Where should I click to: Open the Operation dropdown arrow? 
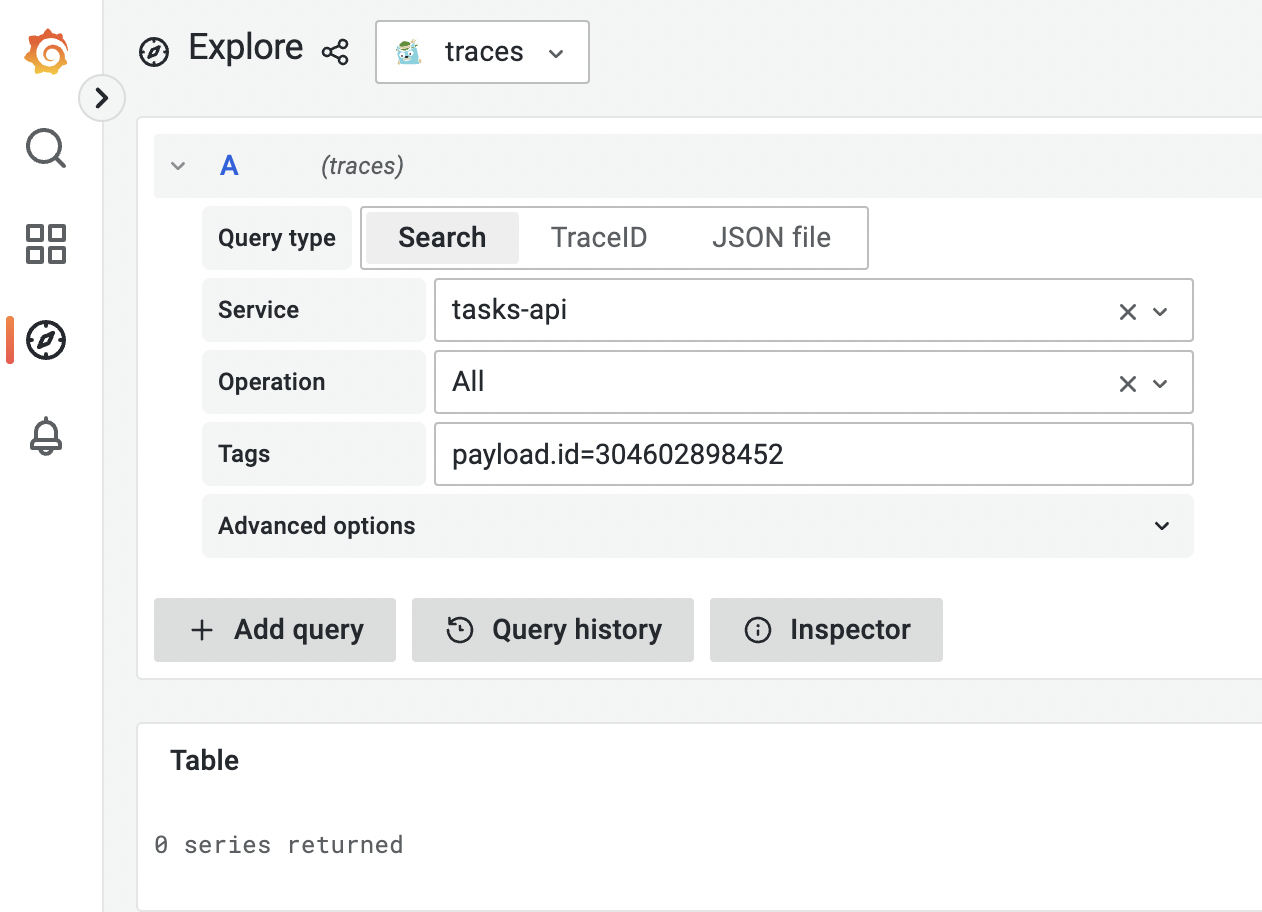point(1161,384)
